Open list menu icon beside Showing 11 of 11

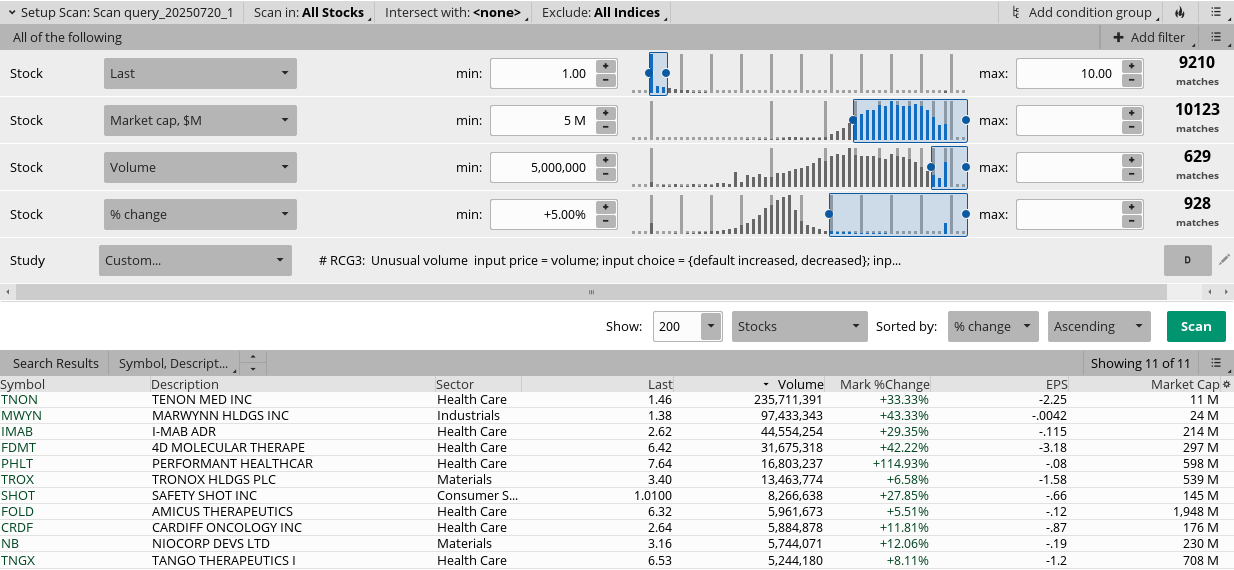1215,363
